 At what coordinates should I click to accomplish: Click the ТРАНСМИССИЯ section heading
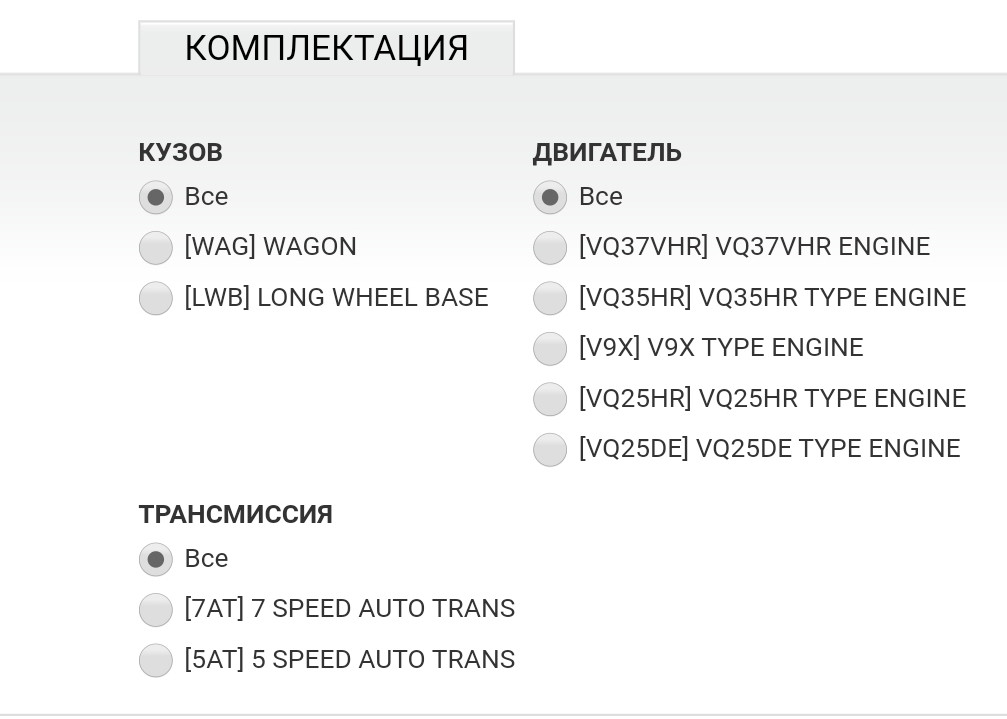coord(236,515)
